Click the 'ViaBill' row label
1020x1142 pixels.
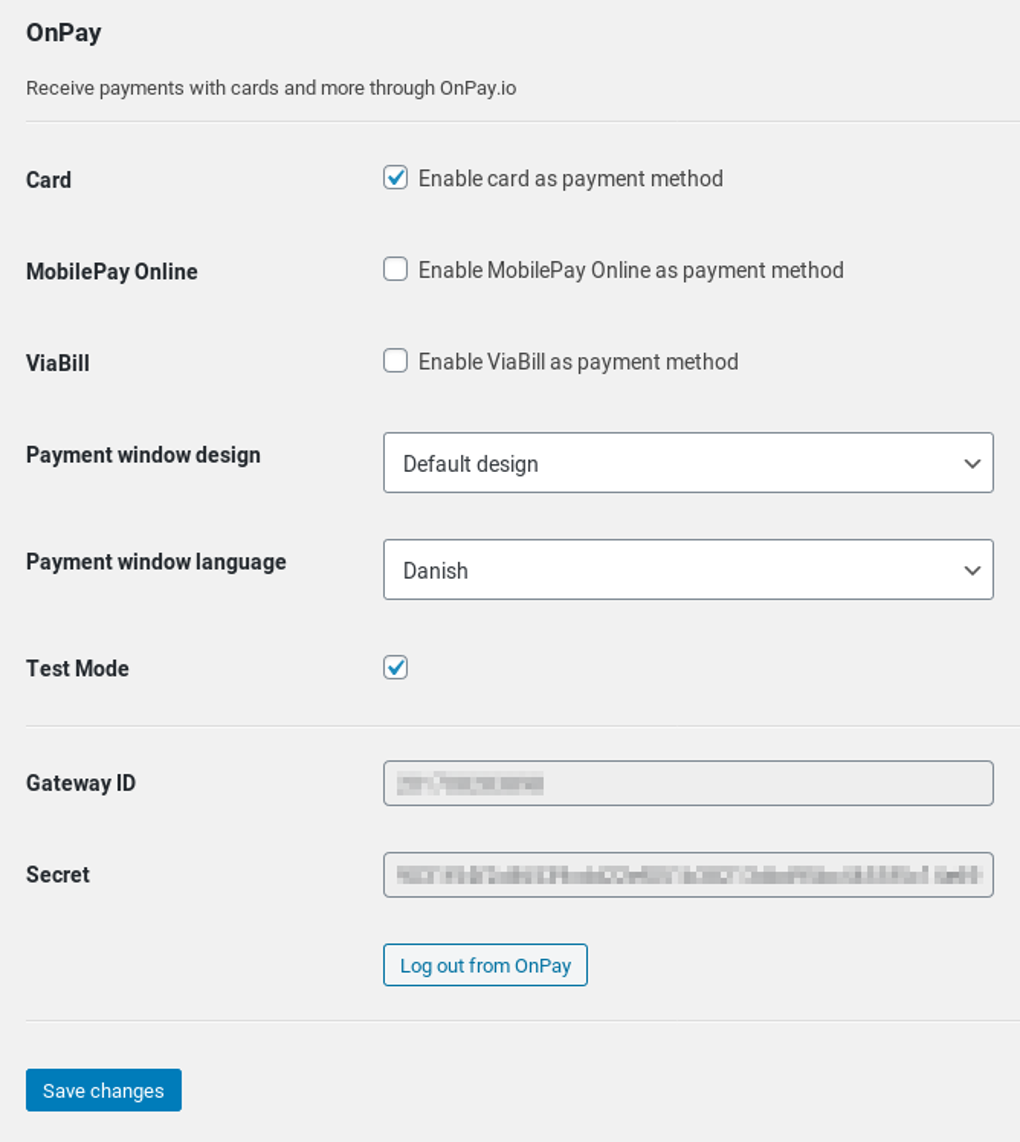coord(57,362)
